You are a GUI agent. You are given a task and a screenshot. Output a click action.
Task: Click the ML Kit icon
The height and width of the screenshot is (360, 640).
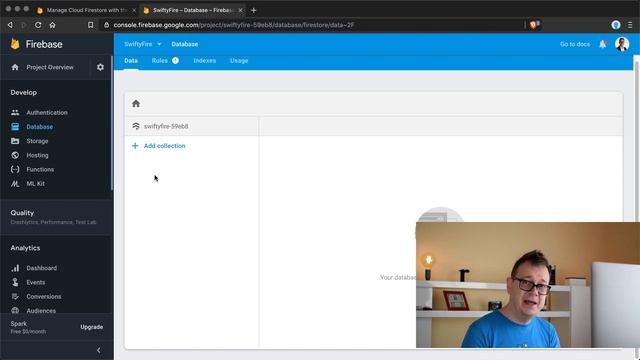point(15,184)
